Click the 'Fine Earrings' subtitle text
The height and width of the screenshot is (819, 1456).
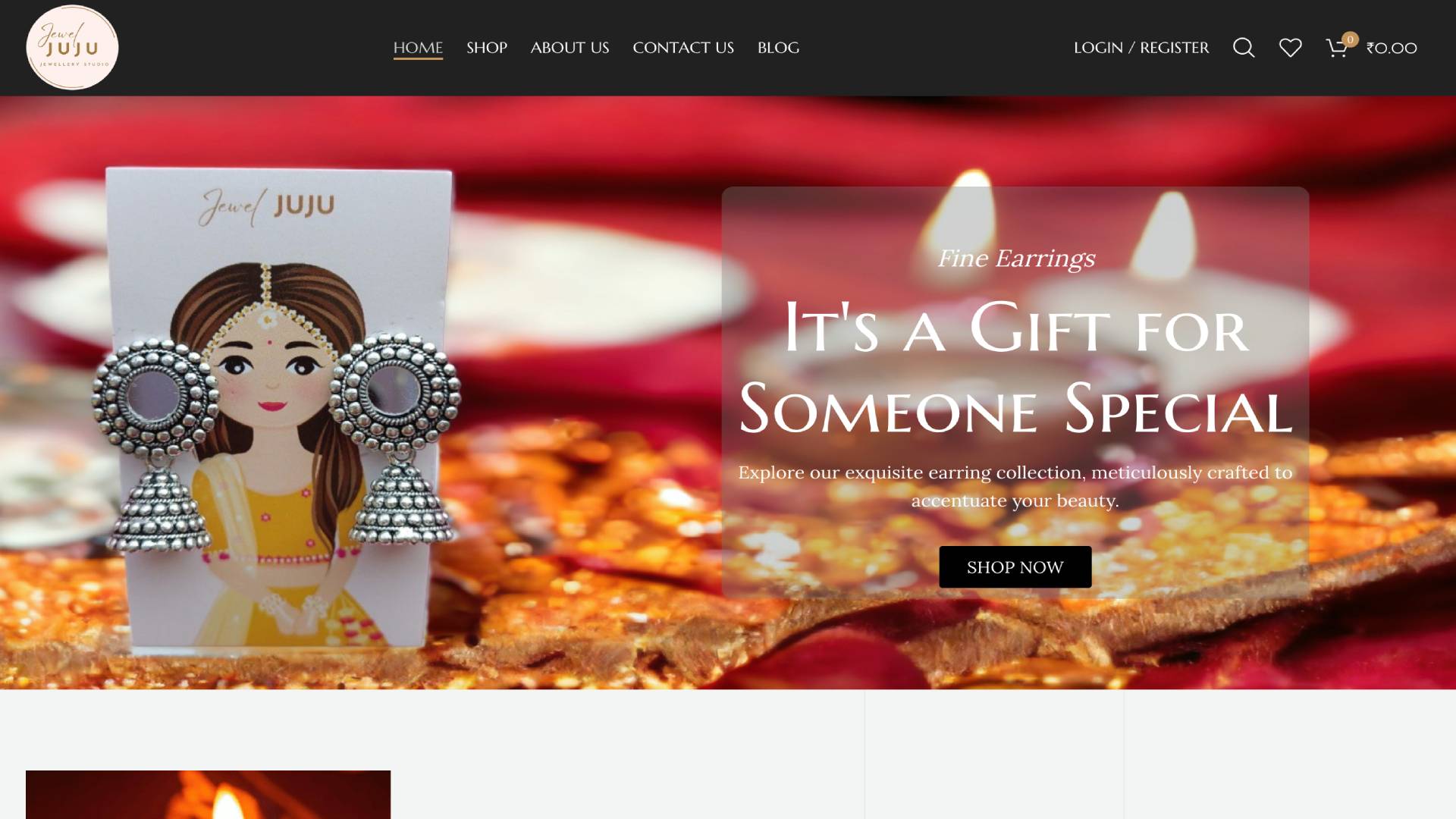coord(1016,259)
